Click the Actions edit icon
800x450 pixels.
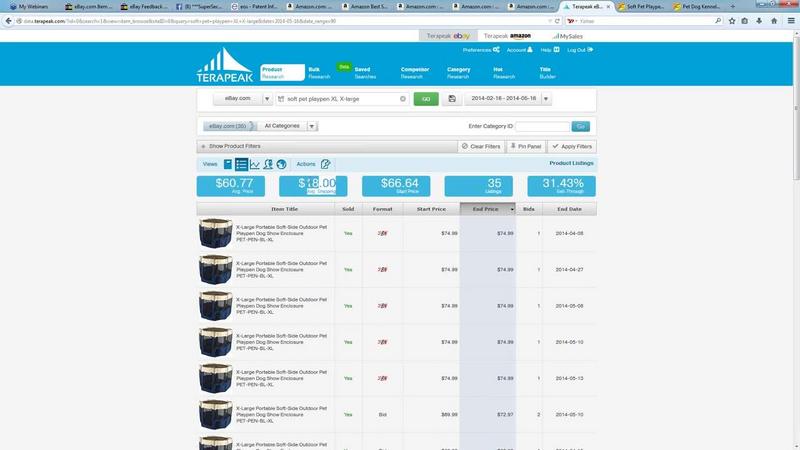click(x=326, y=164)
